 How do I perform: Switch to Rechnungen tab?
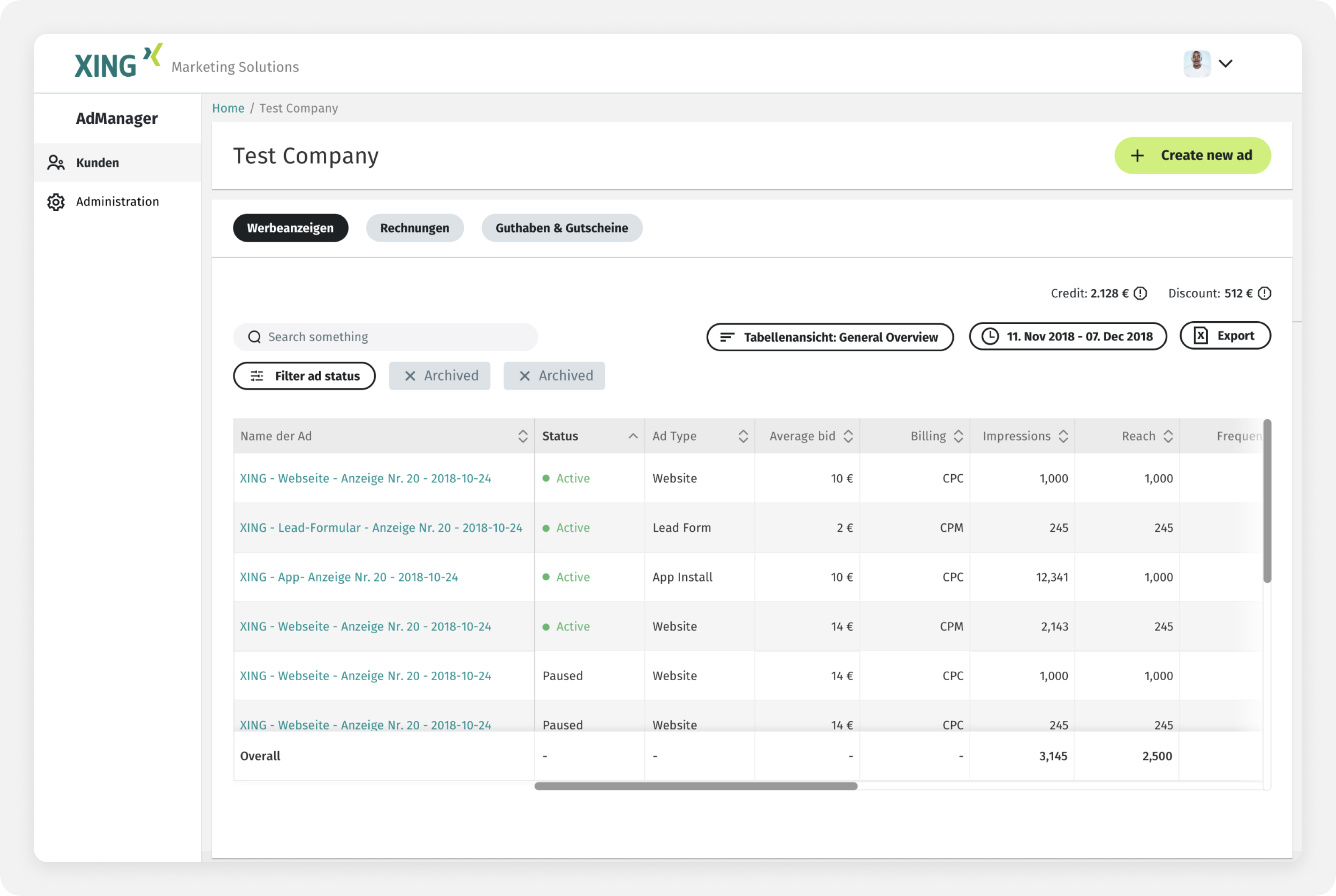coord(414,228)
